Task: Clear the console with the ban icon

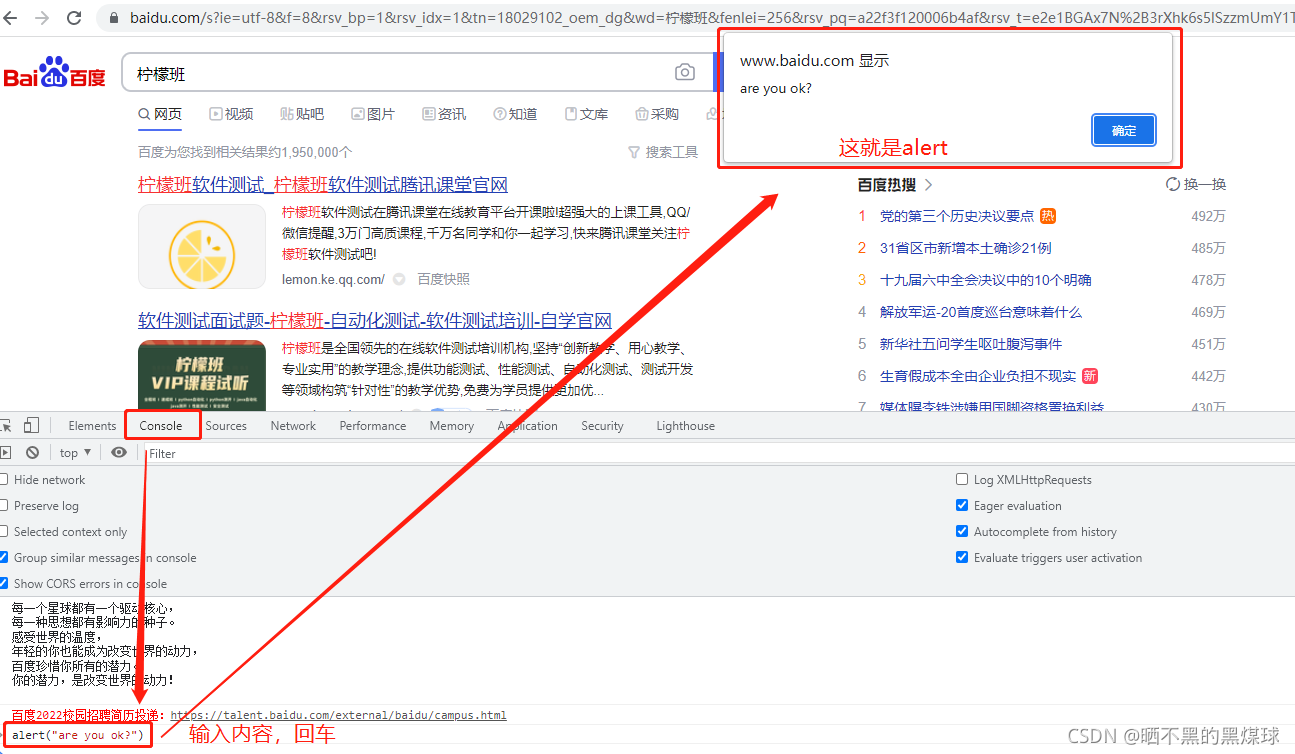Action: pyautogui.click(x=32, y=453)
